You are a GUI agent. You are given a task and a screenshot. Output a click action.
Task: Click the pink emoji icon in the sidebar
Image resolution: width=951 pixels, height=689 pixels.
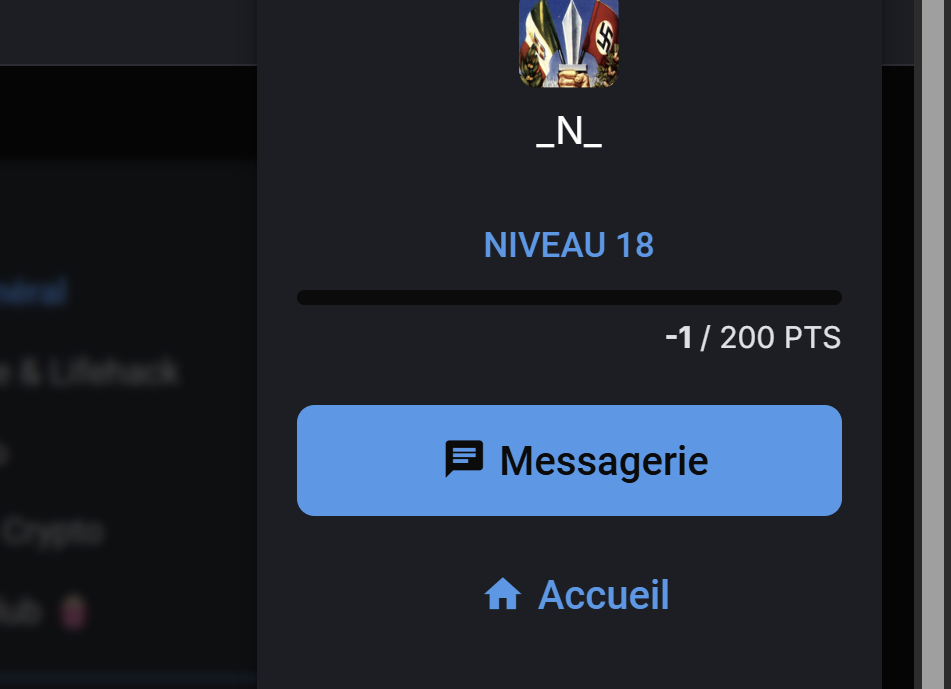coord(73,611)
